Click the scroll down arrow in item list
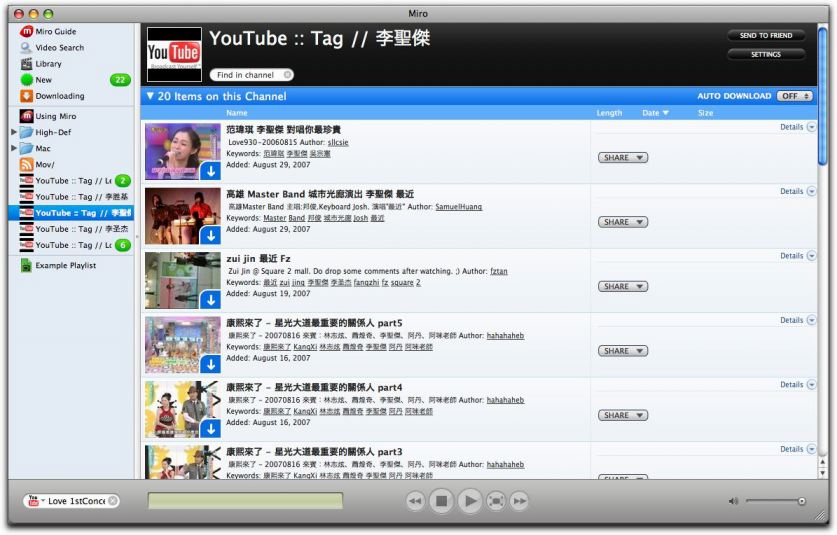Image resolution: width=837 pixels, height=535 pixels. coord(823,473)
